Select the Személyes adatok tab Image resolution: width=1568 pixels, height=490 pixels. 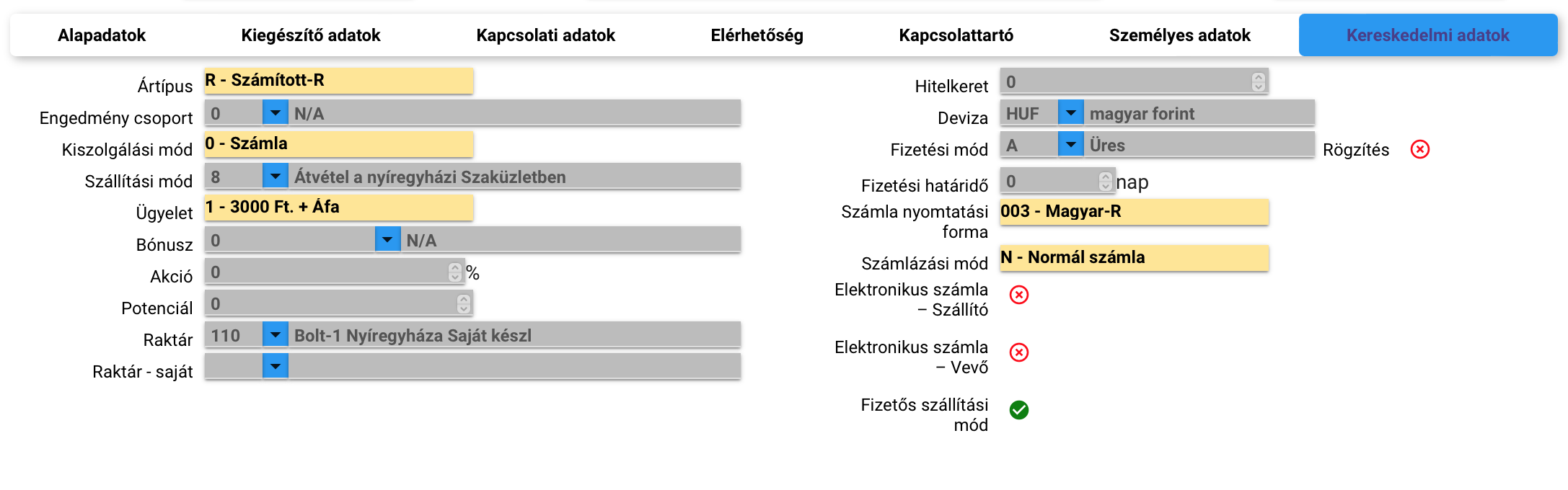tap(1179, 35)
